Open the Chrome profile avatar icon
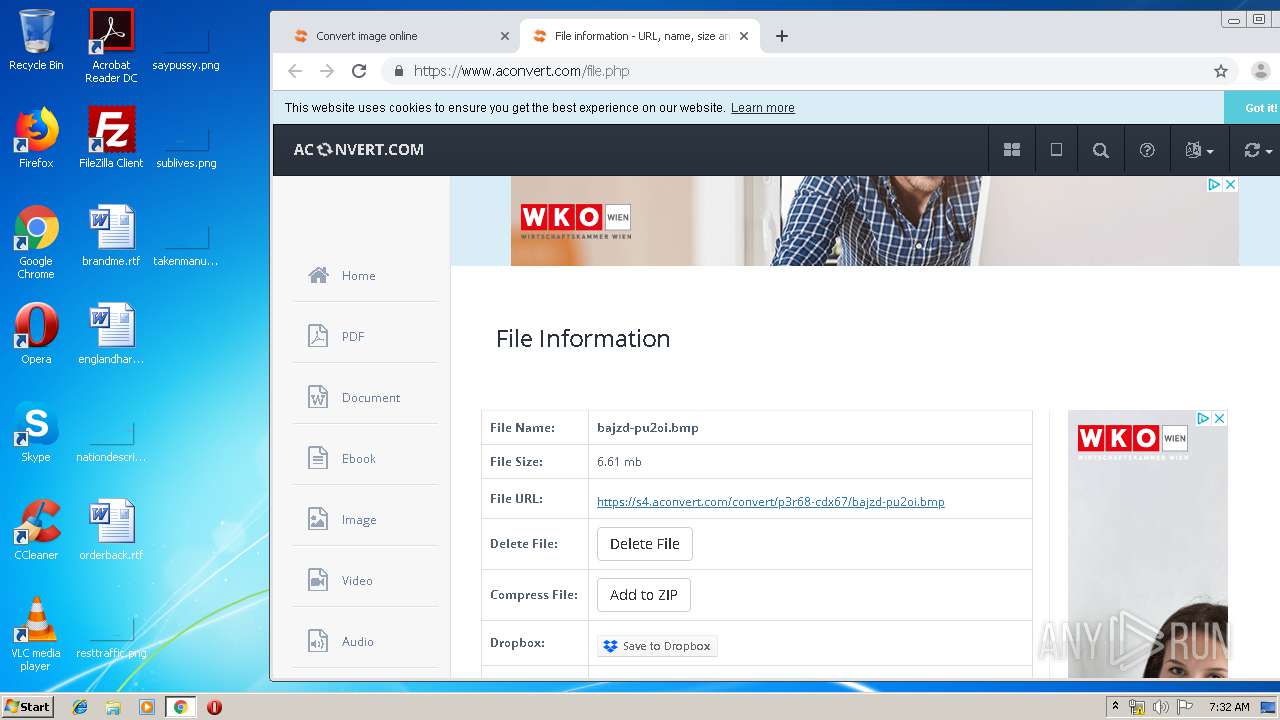This screenshot has width=1280, height=720. 1261,71
